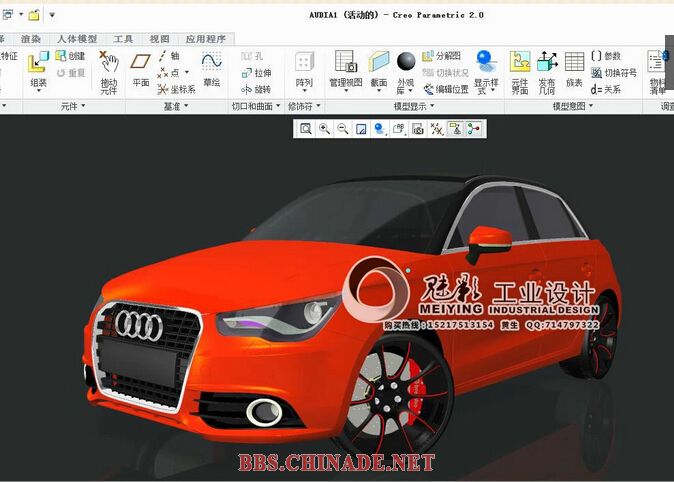Toggle 分解图 (Exploded View)

(x=441, y=57)
